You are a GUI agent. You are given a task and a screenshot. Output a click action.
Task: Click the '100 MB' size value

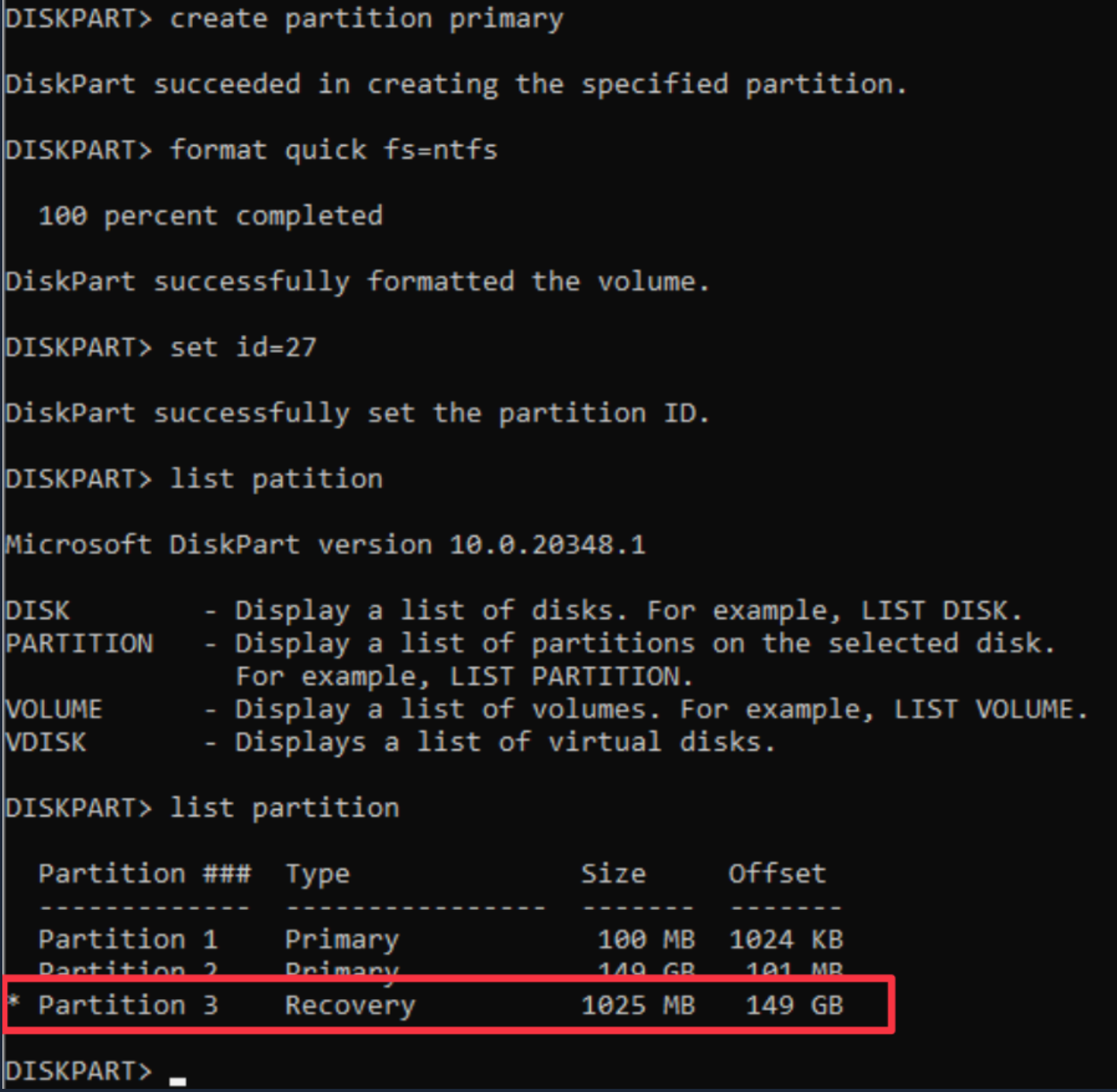click(646, 939)
